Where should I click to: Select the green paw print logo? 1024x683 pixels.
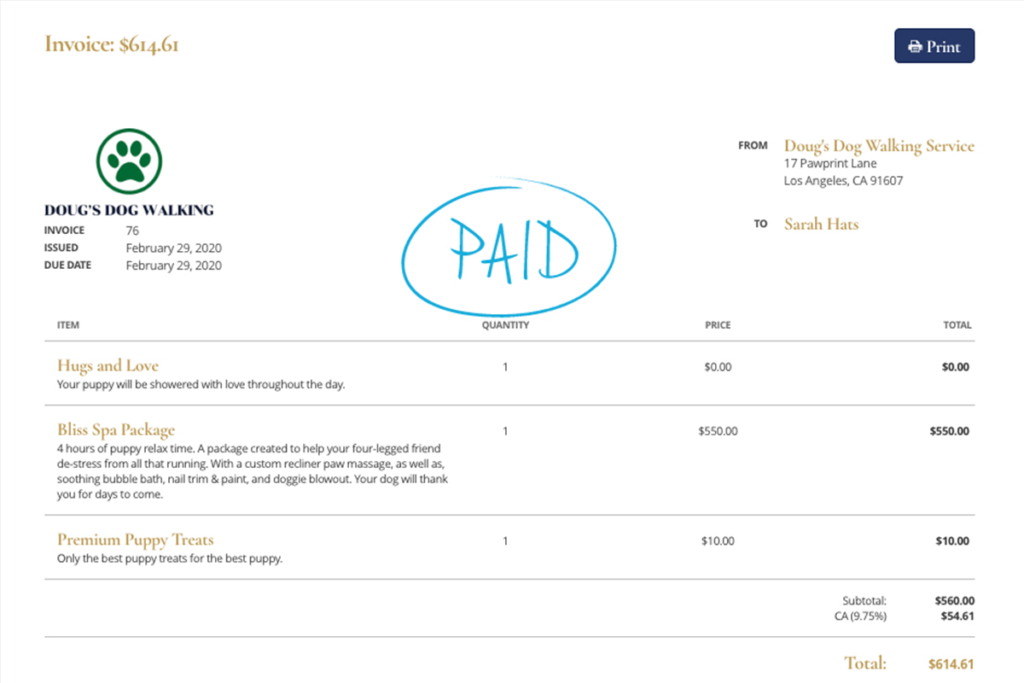(x=128, y=160)
